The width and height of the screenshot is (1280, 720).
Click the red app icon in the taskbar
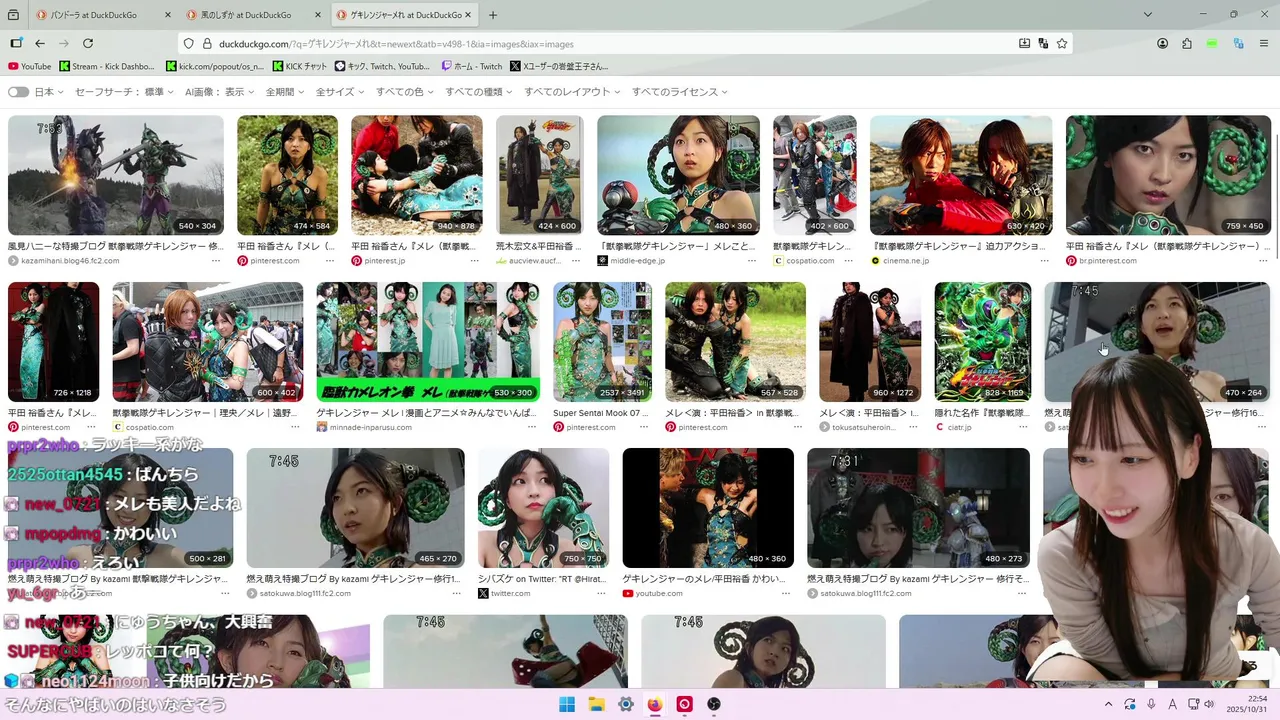pos(685,704)
